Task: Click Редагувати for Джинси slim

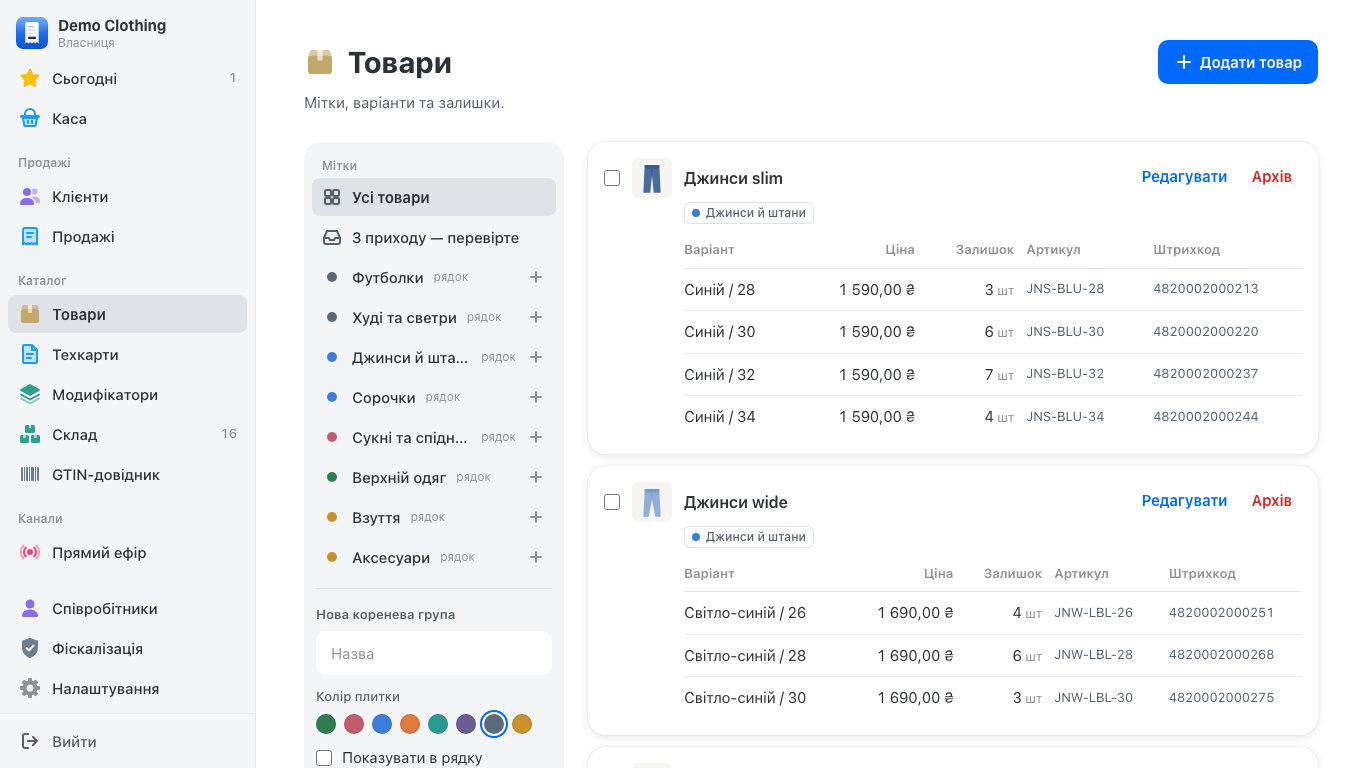Action: [x=1184, y=177]
